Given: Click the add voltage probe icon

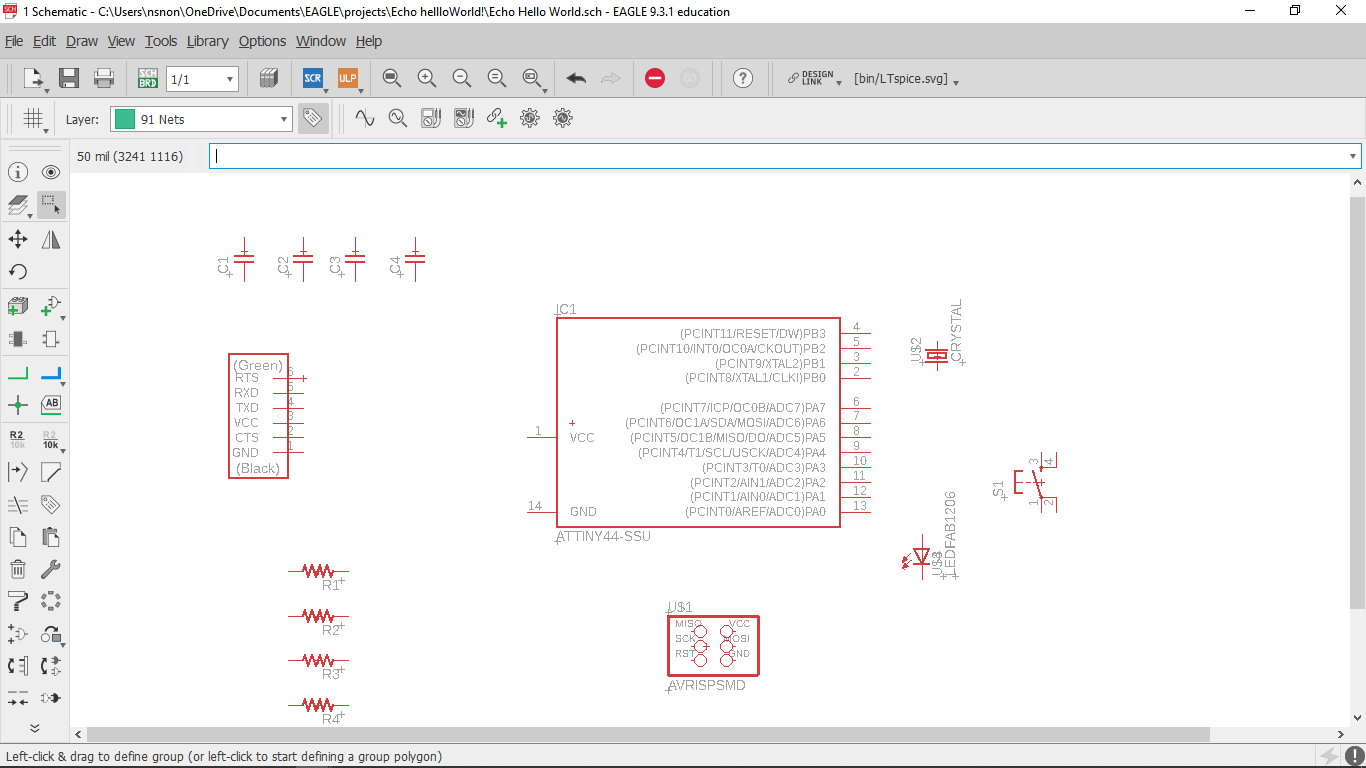Looking at the screenshot, I should pyautogui.click(x=397, y=118).
